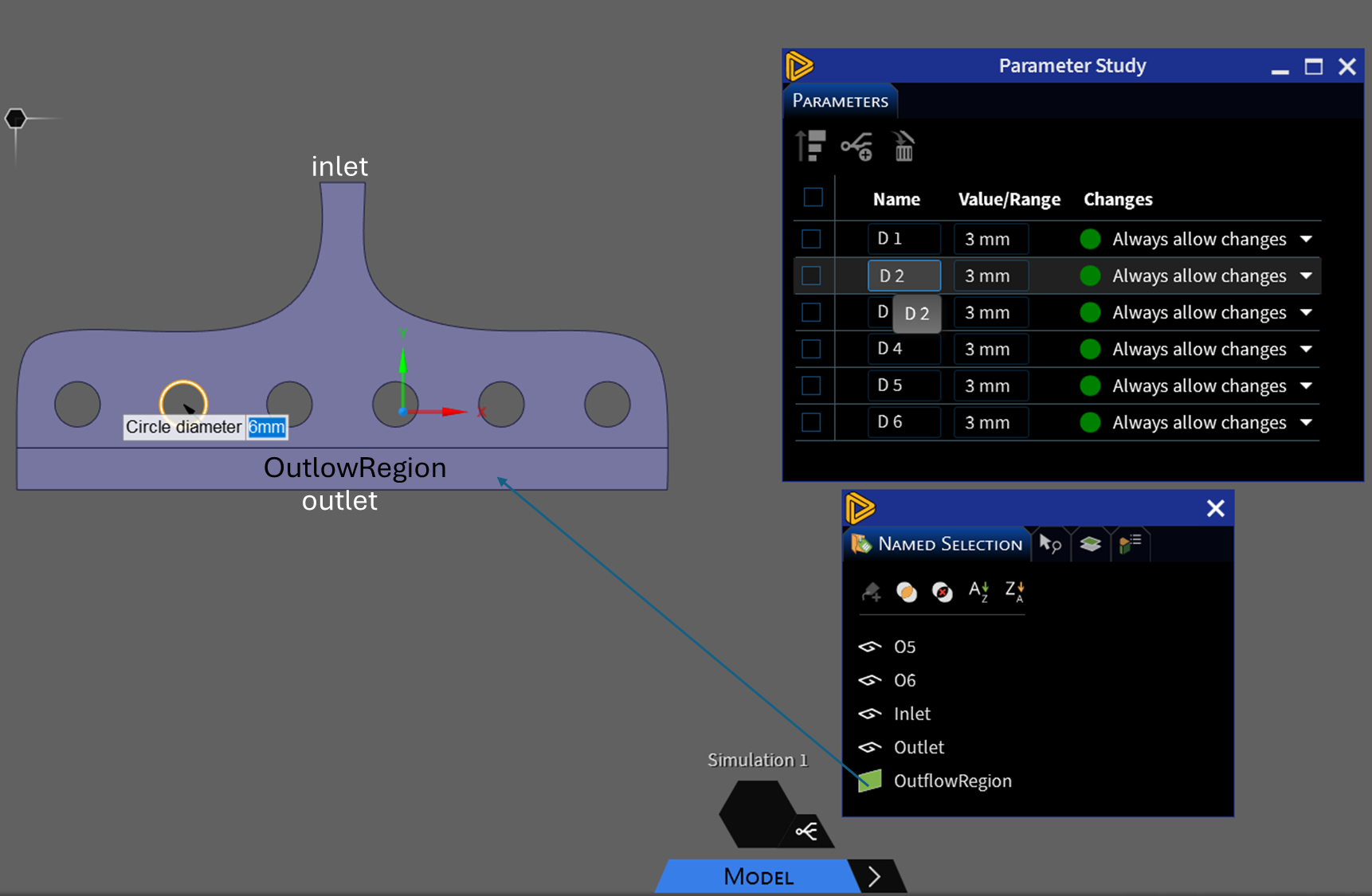Click the green OutflowRegion color swatch

point(870,781)
